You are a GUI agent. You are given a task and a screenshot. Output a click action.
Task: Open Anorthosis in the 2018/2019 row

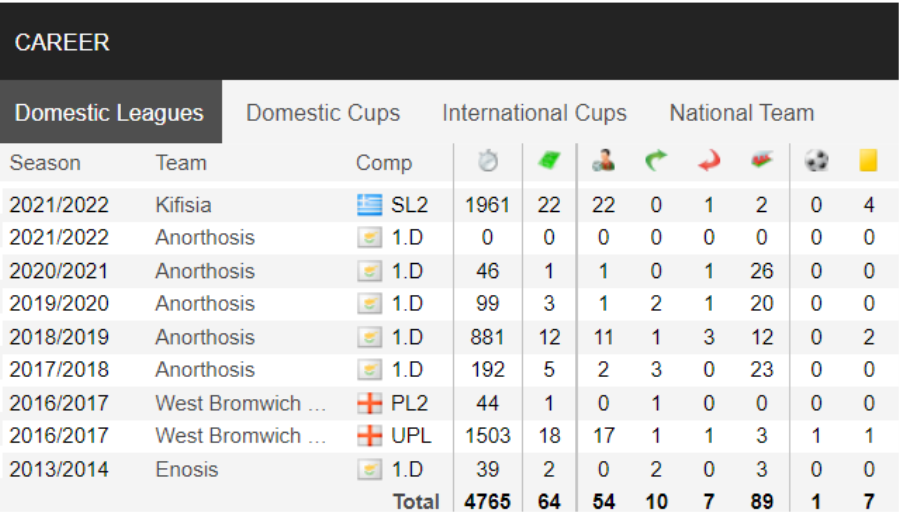(205, 337)
